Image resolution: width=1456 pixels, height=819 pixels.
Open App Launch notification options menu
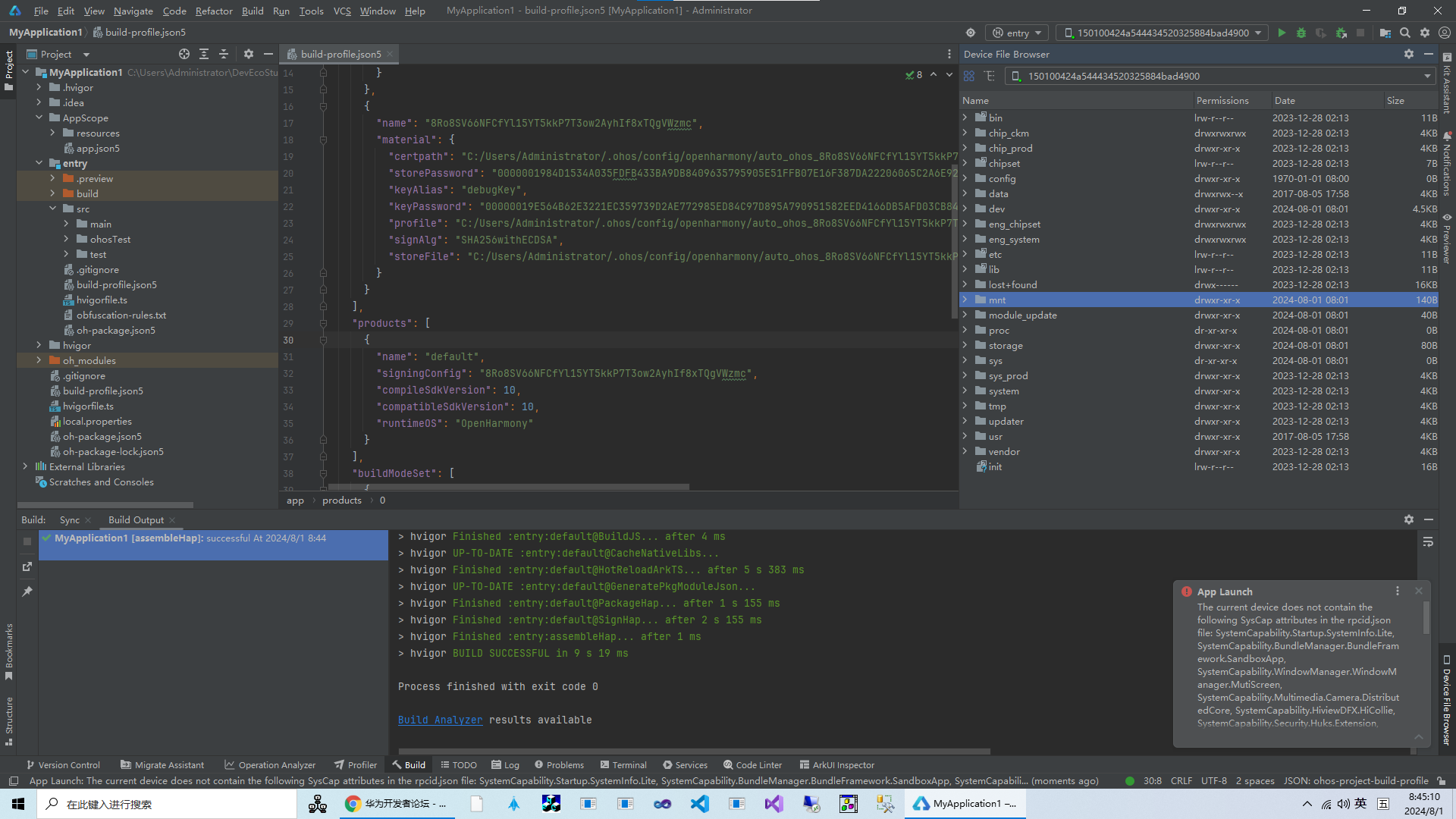coord(1398,591)
